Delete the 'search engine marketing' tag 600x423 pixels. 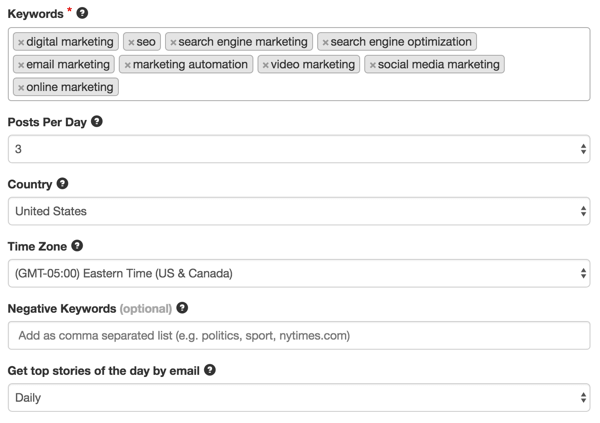(173, 42)
